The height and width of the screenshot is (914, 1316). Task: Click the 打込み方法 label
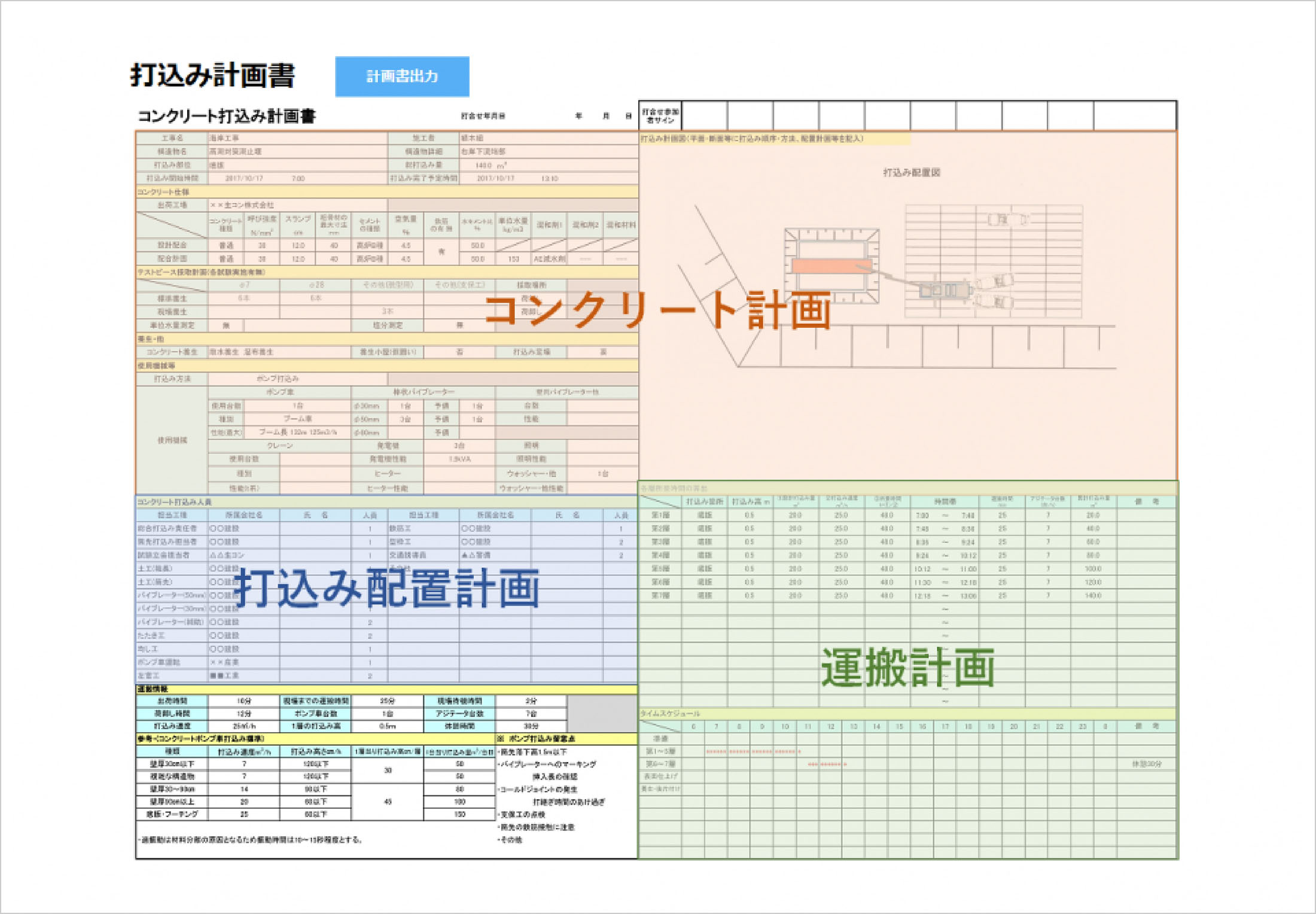(172, 379)
